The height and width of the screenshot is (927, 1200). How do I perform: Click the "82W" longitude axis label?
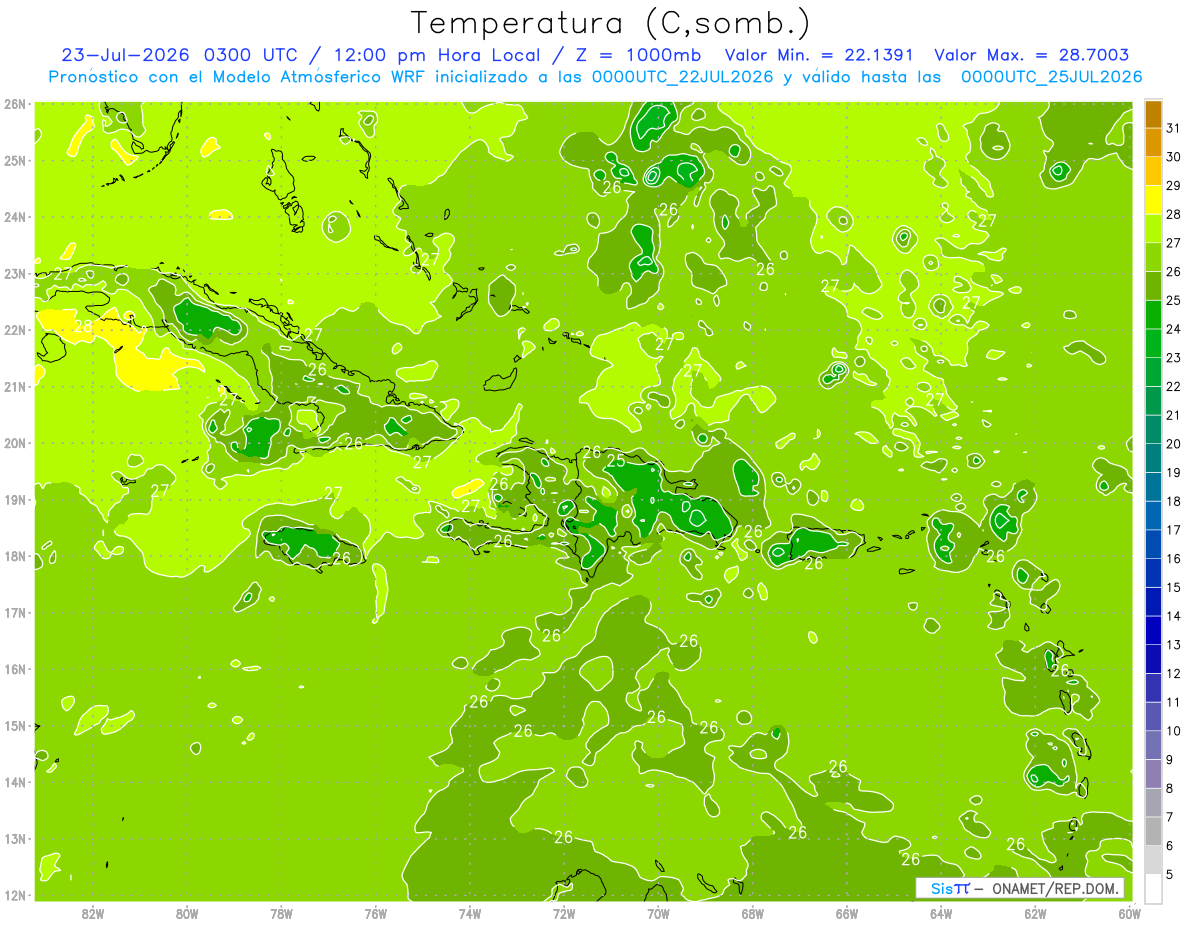[93, 913]
